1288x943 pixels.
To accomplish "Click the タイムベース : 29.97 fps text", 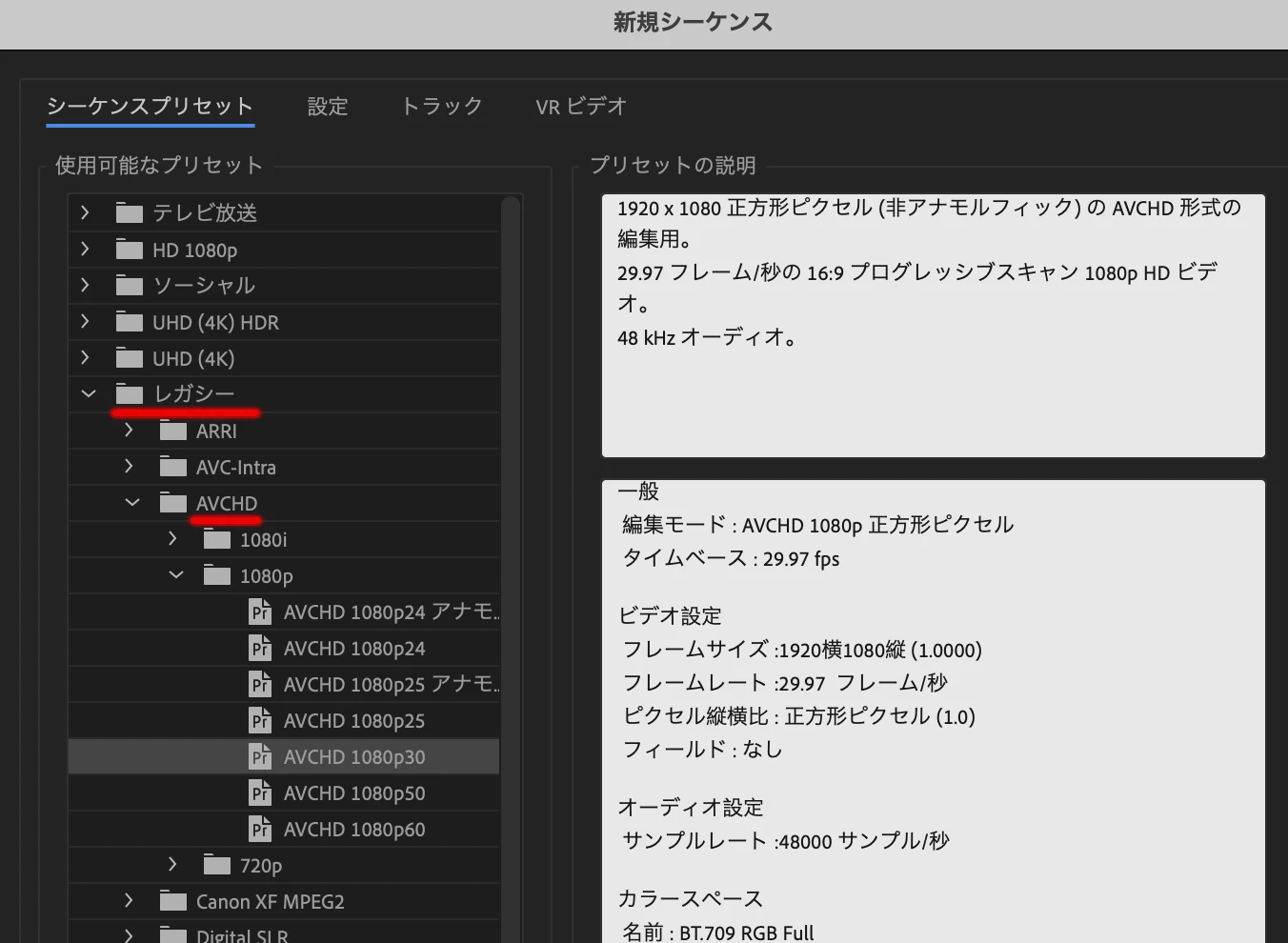I will tap(731, 558).
